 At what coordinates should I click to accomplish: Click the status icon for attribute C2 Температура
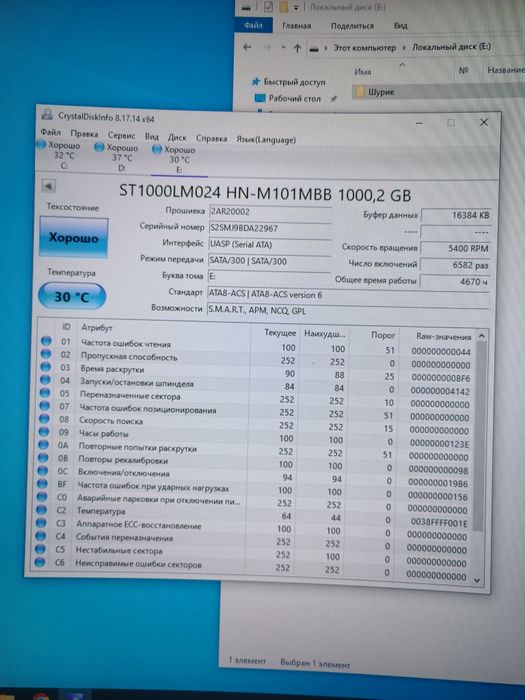pos(41,509)
